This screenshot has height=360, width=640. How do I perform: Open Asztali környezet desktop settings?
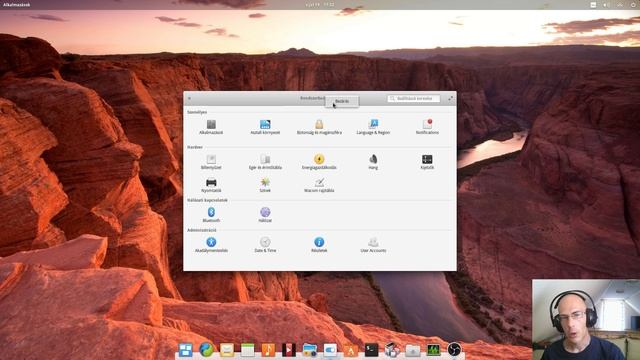[x=265, y=127]
